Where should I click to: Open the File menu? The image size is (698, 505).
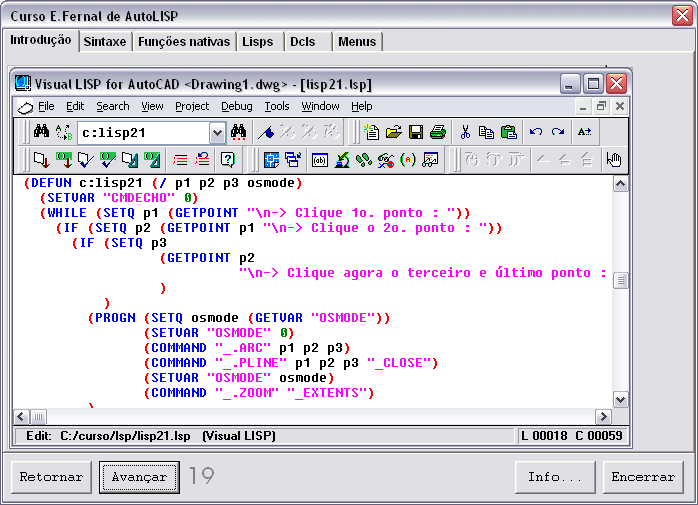[46, 106]
